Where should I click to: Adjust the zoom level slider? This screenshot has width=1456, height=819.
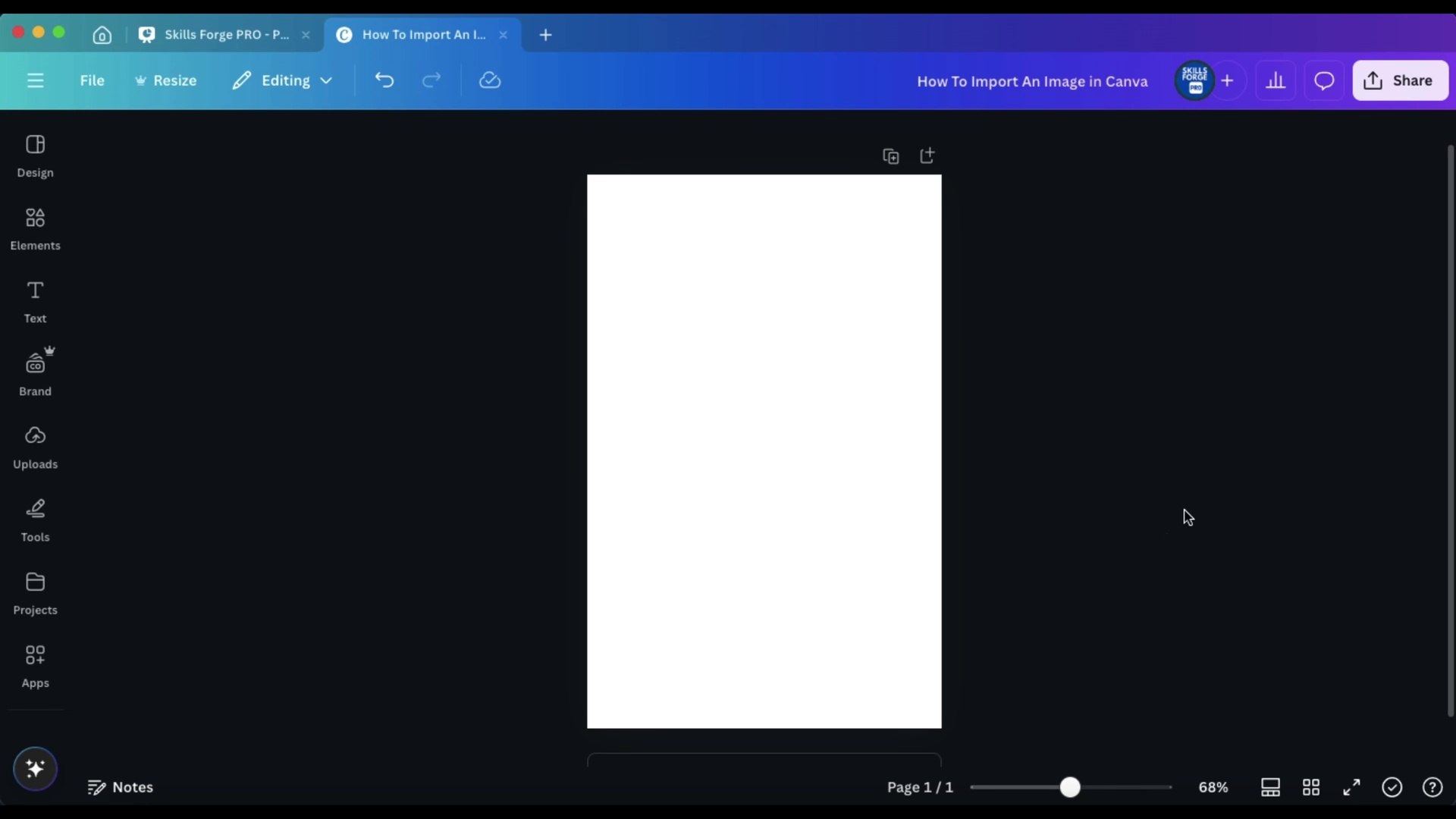click(x=1069, y=787)
